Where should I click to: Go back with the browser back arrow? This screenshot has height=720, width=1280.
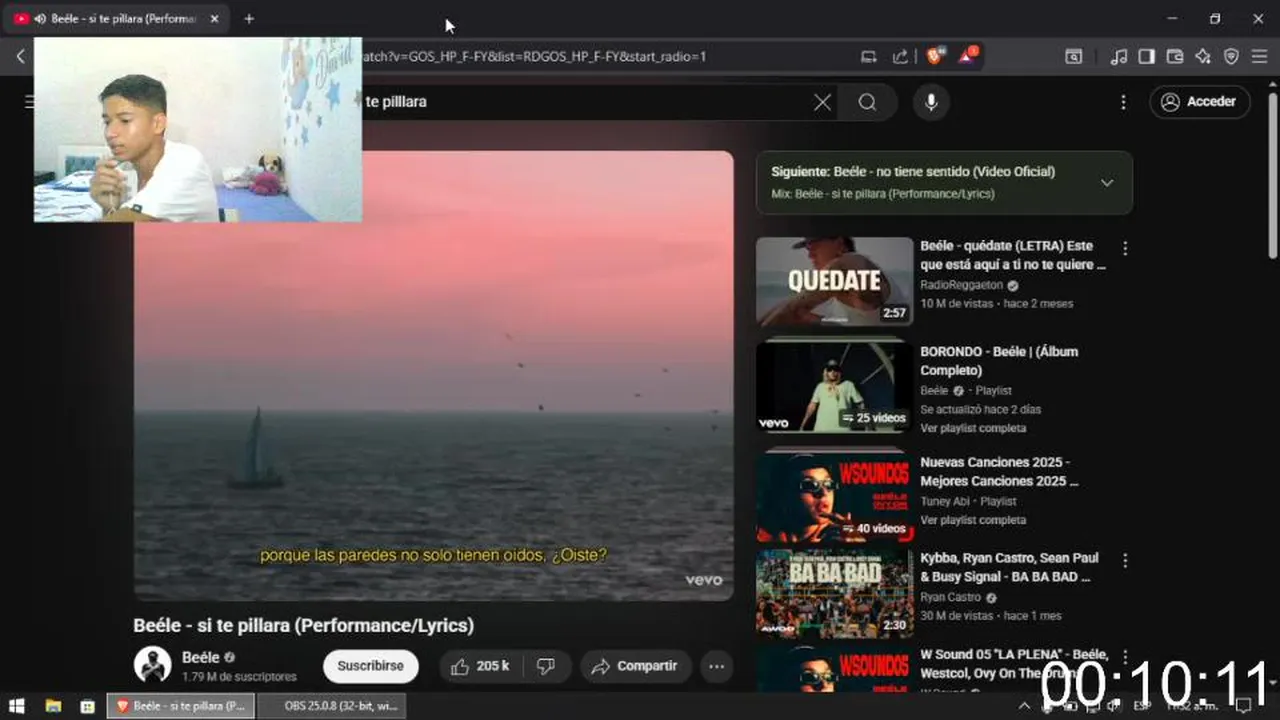(x=20, y=57)
